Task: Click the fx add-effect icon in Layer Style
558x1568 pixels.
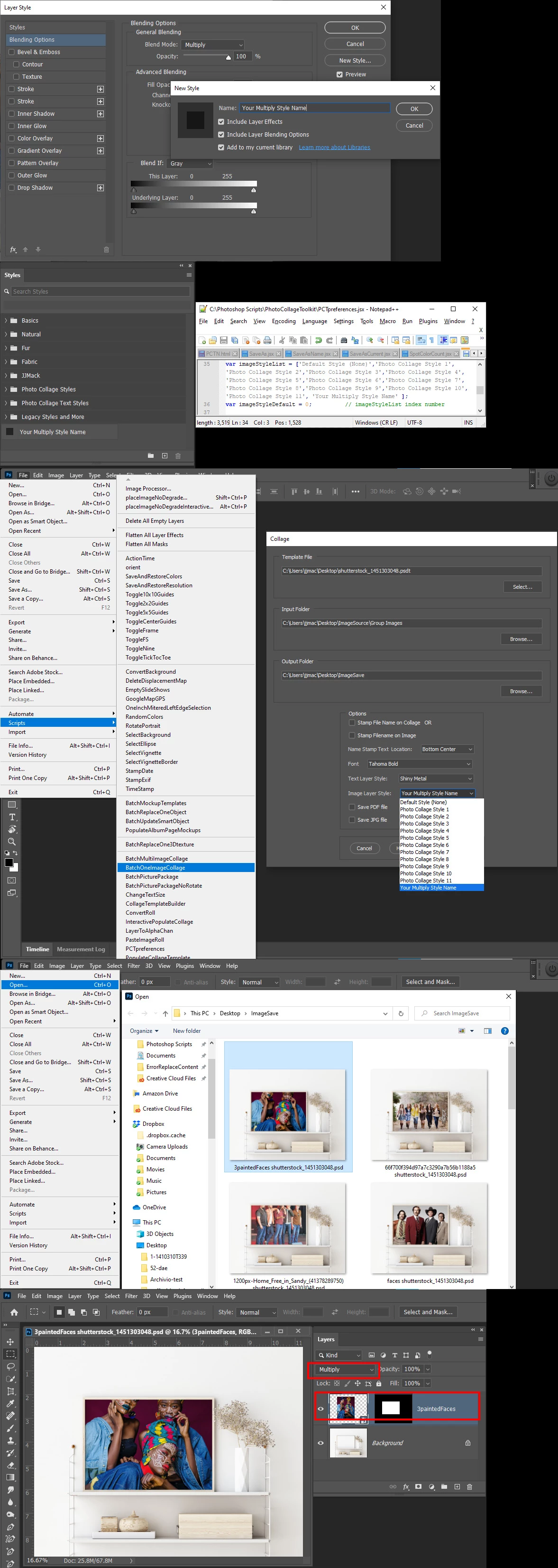Action: pos(13,250)
